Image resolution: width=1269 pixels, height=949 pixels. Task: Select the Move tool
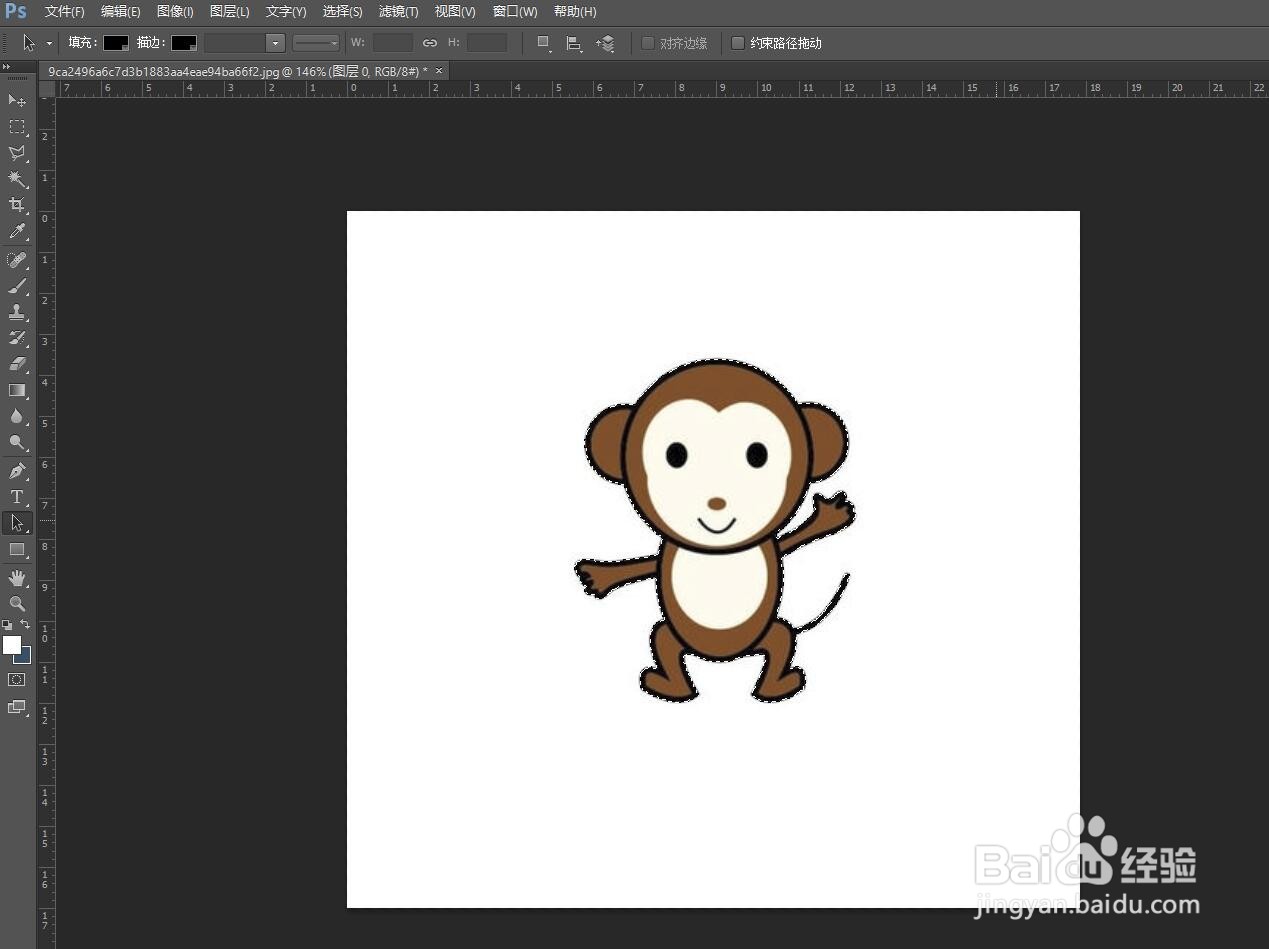click(x=17, y=100)
